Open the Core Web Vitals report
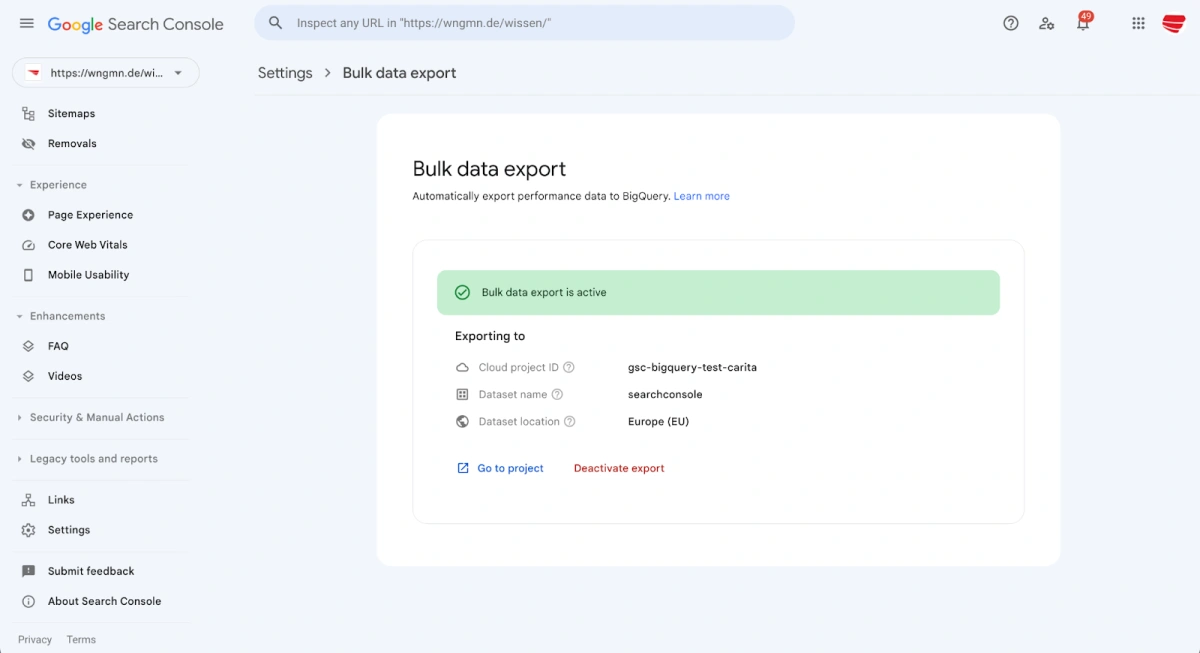The image size is (1200, 653). click(87, 244)
